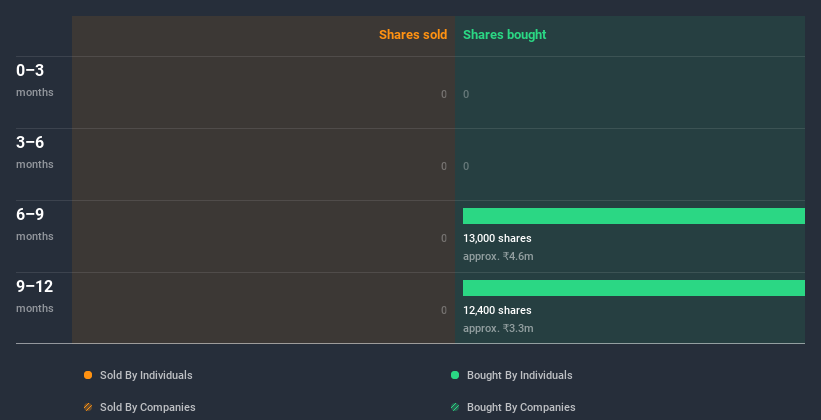821x420 pixels.
Task: Click the 12,400 shares label
Action: (497, 311)
